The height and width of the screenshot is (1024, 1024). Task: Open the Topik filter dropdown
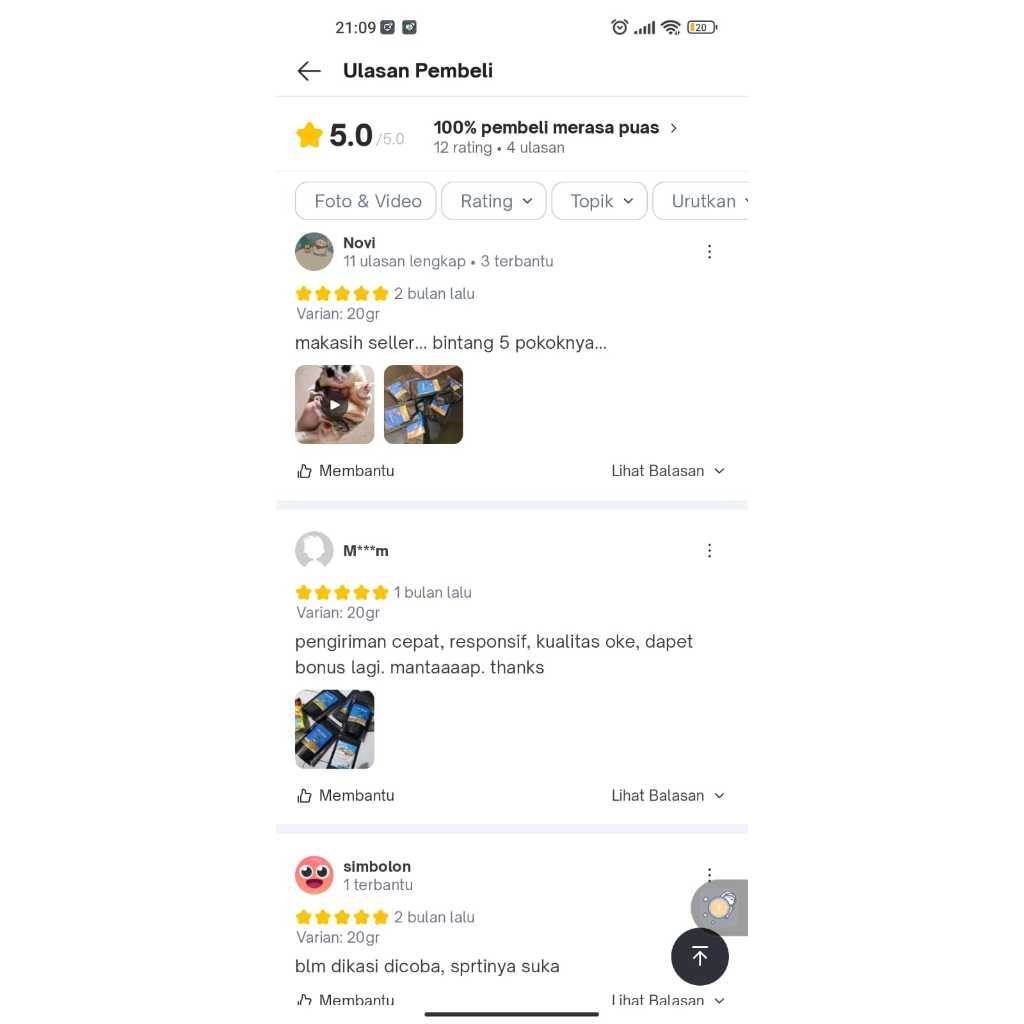coord(600,201)
